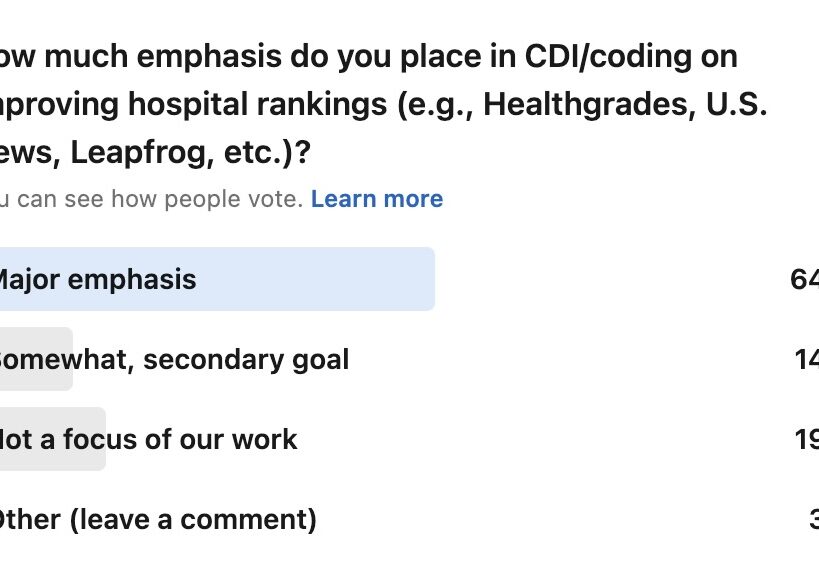Viewport: 819px width, 573px height.
Task: Open the Learn more link
Action: pos(377,199)
